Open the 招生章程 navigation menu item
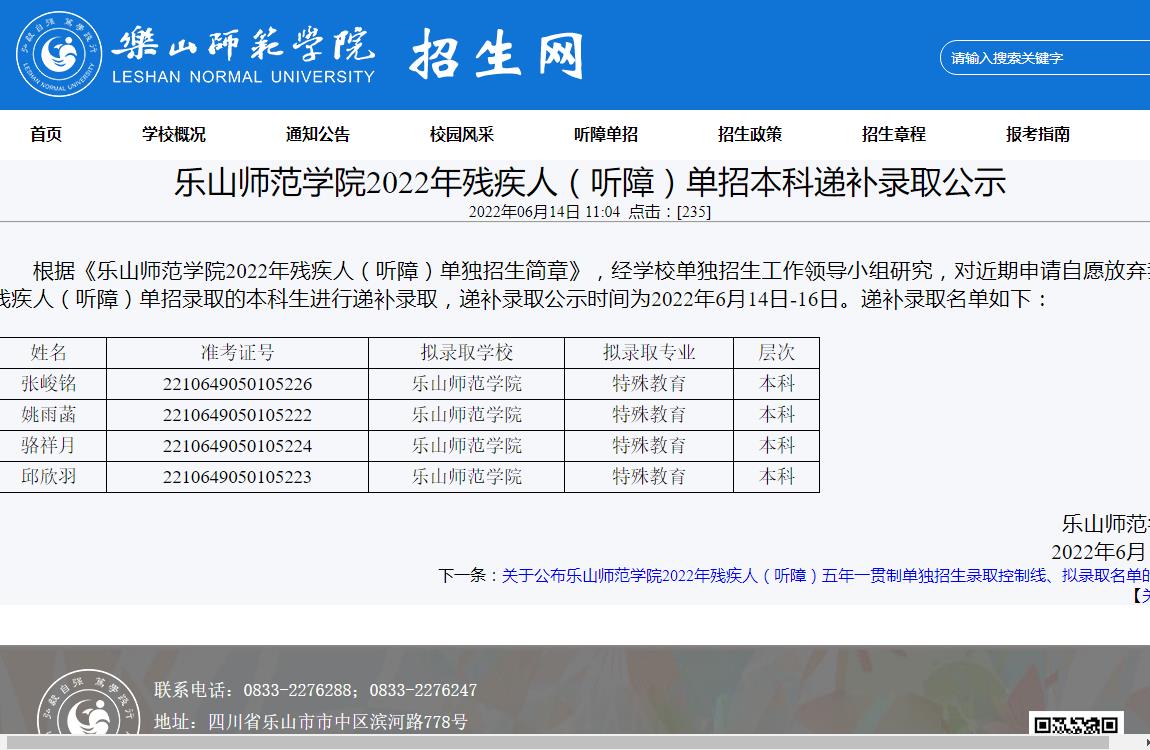1150x750 pixels. click(893, 134)
